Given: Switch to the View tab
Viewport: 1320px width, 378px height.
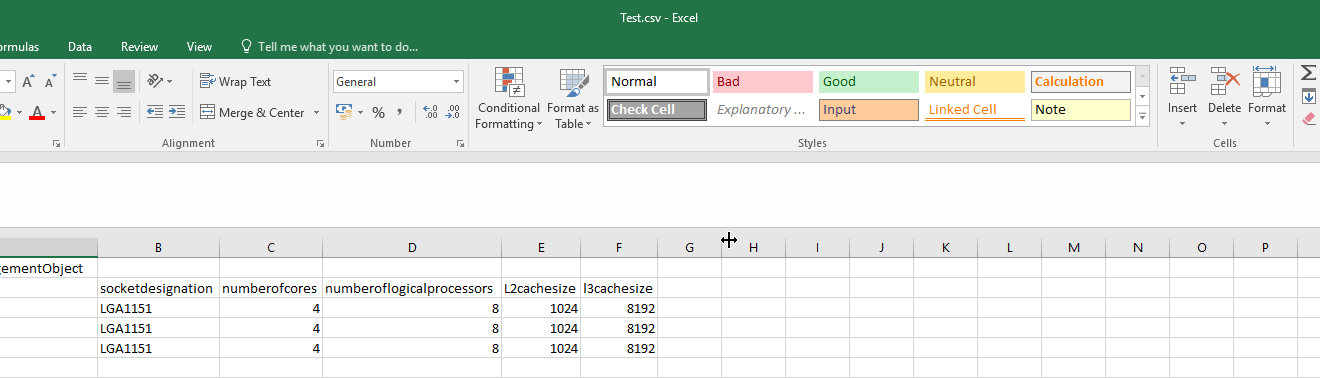Looking at the screenshot, I should pyautogui.click(x=199, y=47).
